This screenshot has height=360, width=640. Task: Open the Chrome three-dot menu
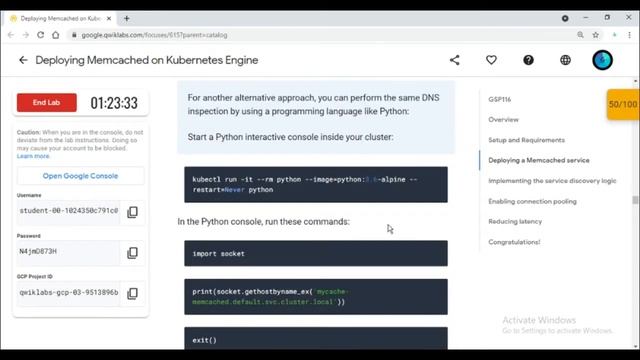629,35
